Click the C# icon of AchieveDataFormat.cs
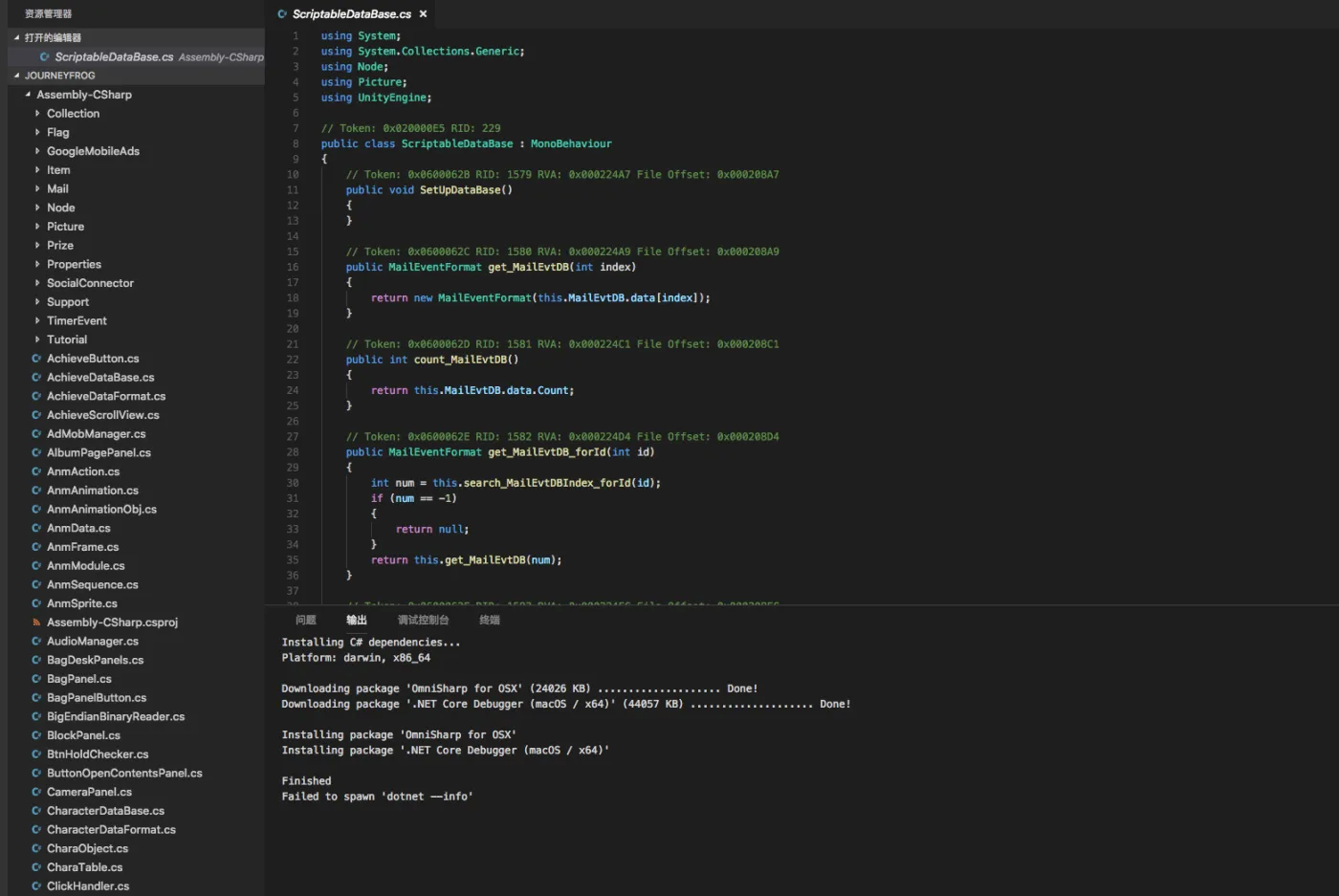 (x=36, y=396)
